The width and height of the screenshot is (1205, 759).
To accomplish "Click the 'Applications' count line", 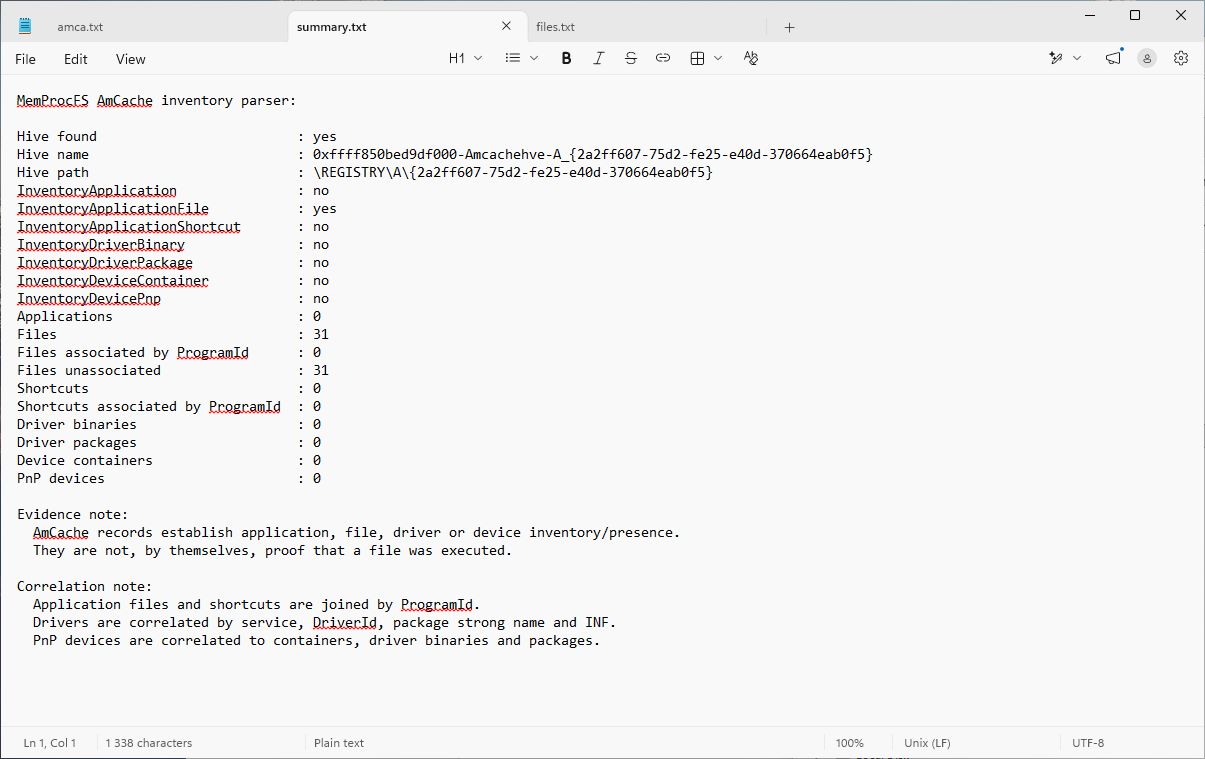I will point(169,316).
